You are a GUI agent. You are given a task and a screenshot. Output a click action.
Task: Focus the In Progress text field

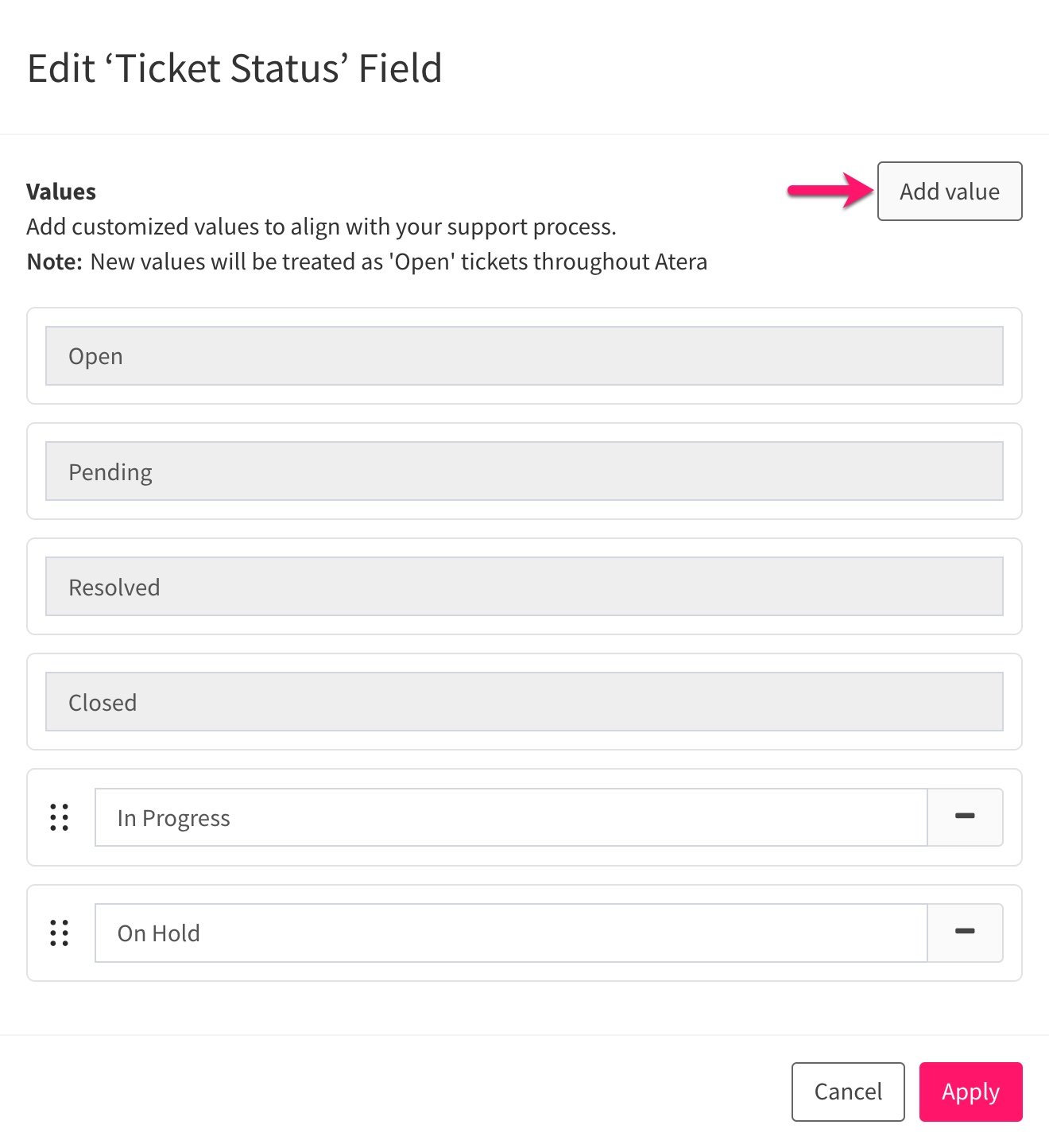point(510,817)
